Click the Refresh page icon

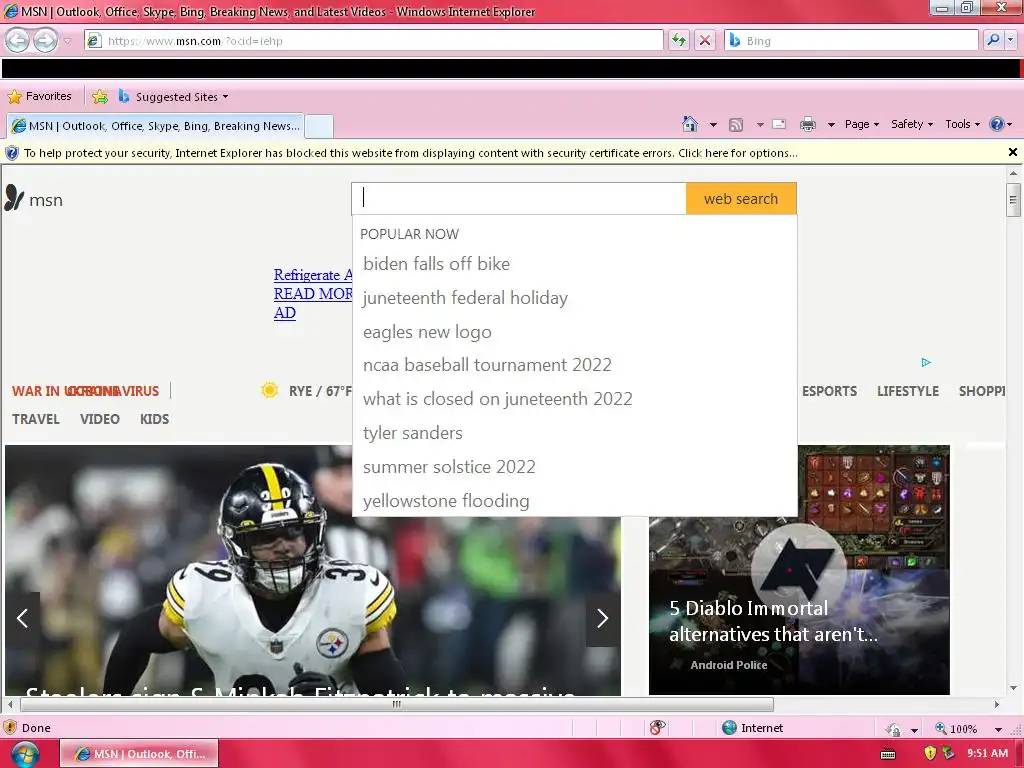(679, 40)
